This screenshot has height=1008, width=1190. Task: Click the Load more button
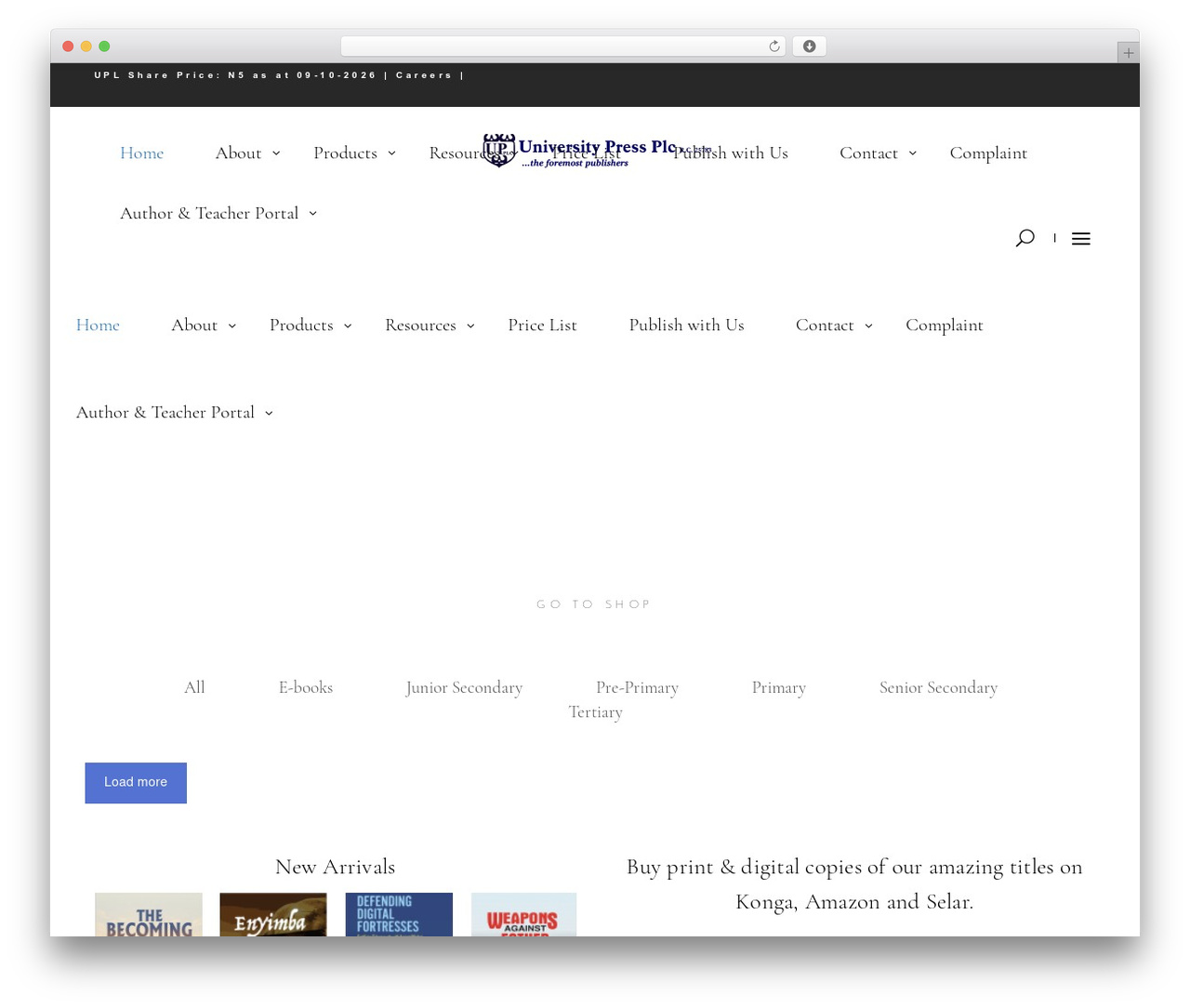[x=136, y=783]
